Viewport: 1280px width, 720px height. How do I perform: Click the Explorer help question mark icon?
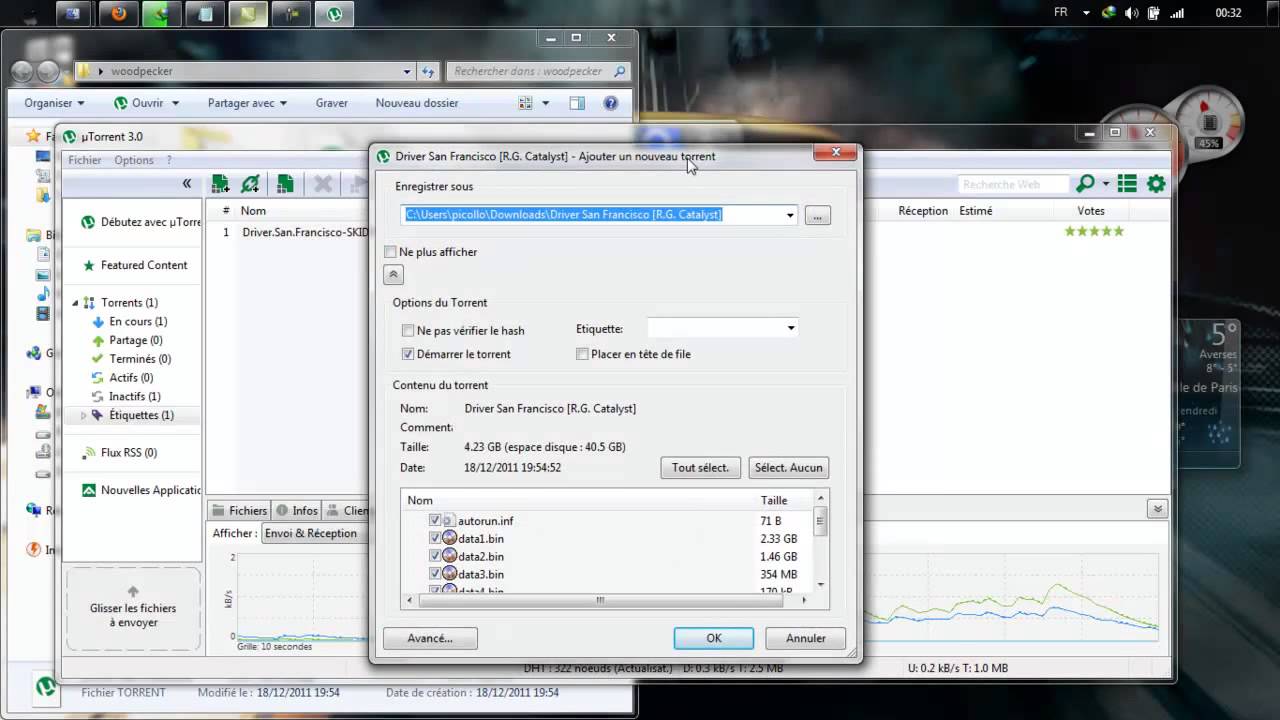click(x=611, y=103)
